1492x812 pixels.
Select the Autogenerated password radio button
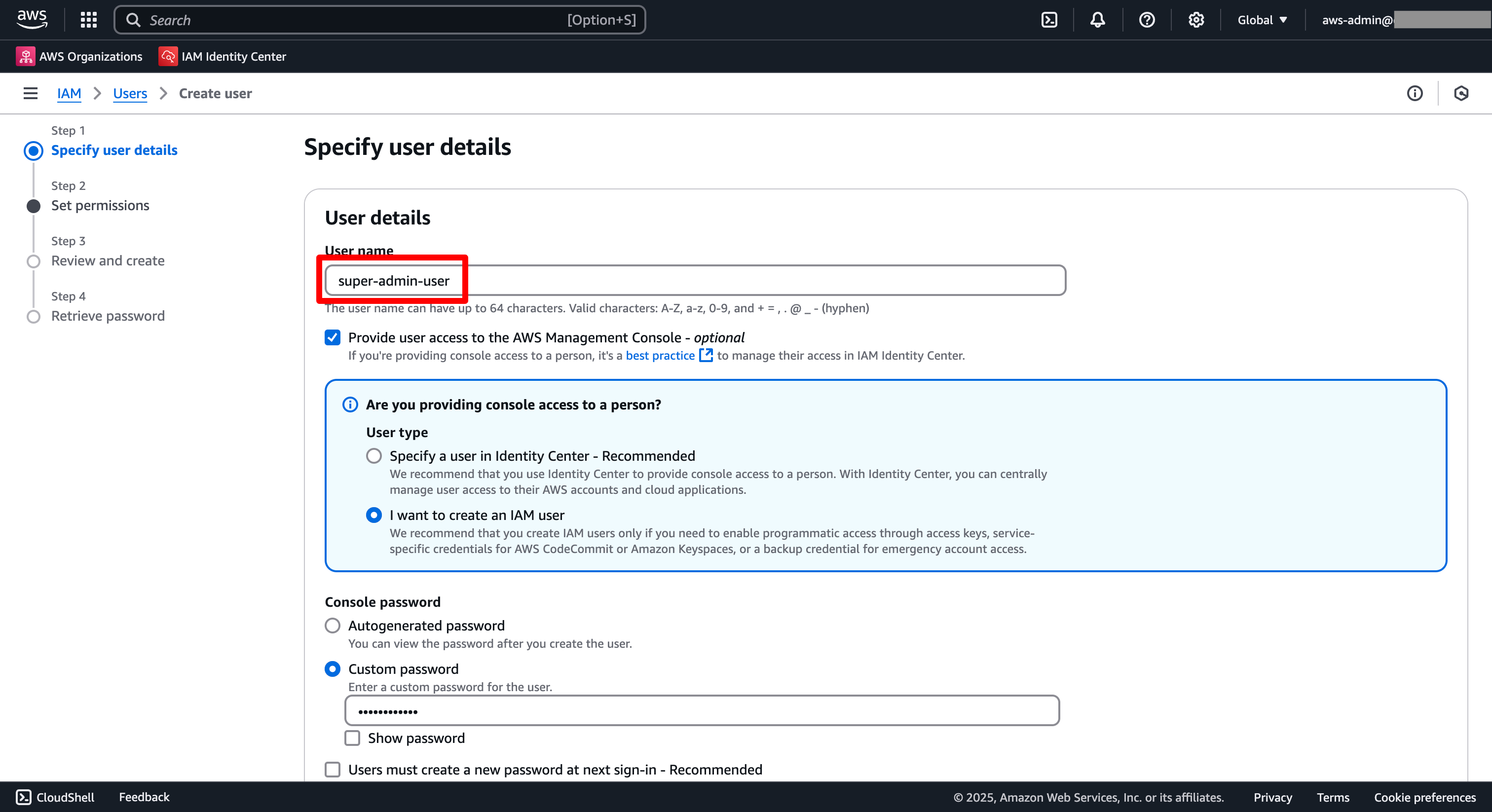pyautogui.click(x=332, y=626)
